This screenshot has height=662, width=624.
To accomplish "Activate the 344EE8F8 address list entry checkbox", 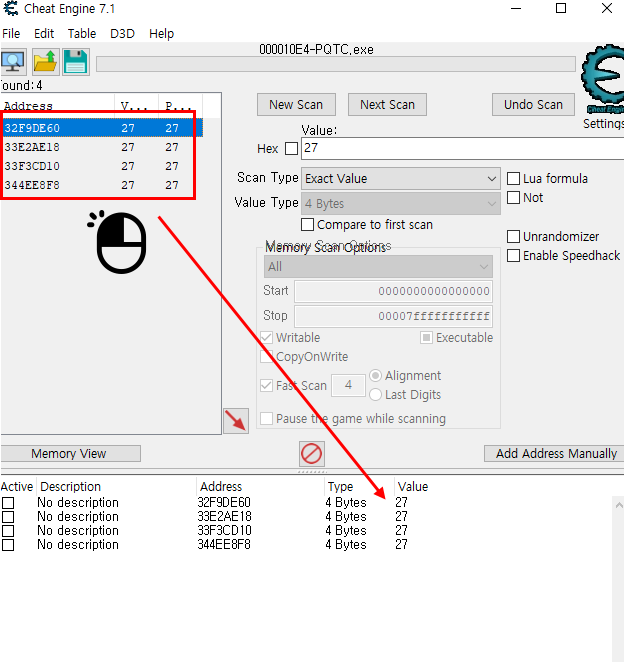I will pos(8,545).
